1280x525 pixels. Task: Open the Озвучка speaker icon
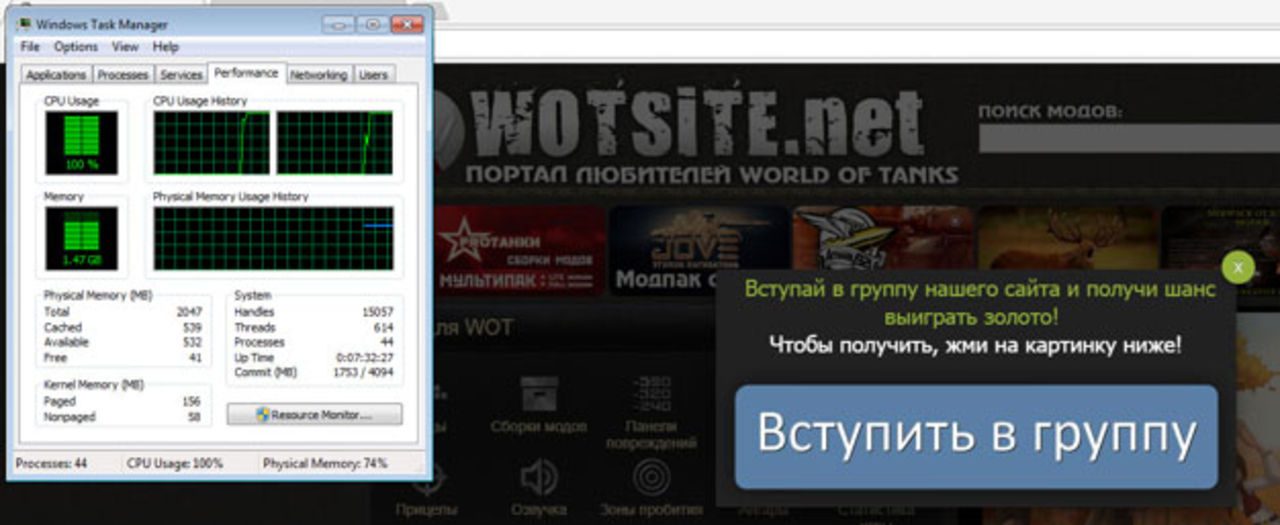point(539,477)
